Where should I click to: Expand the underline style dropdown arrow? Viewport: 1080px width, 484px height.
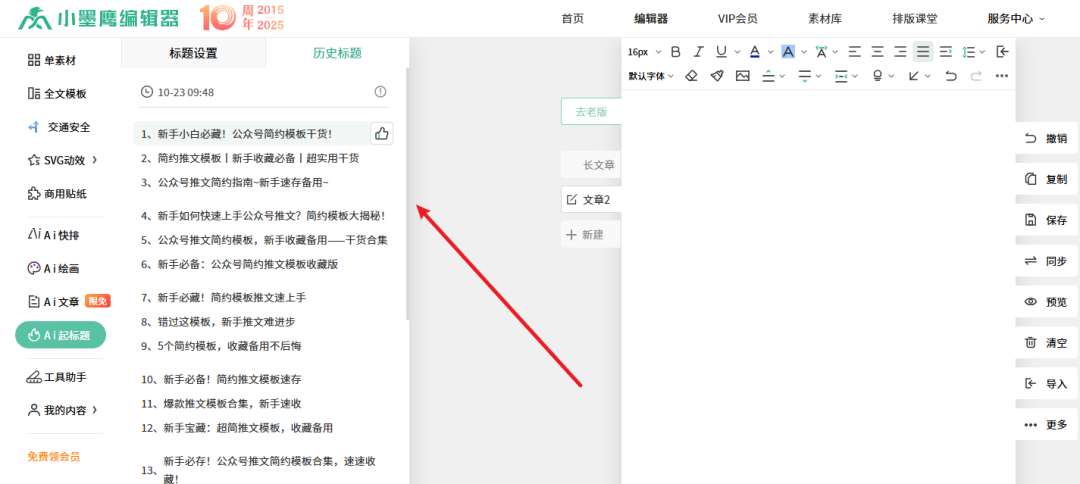pyautogui.click(x=737, y=52)
